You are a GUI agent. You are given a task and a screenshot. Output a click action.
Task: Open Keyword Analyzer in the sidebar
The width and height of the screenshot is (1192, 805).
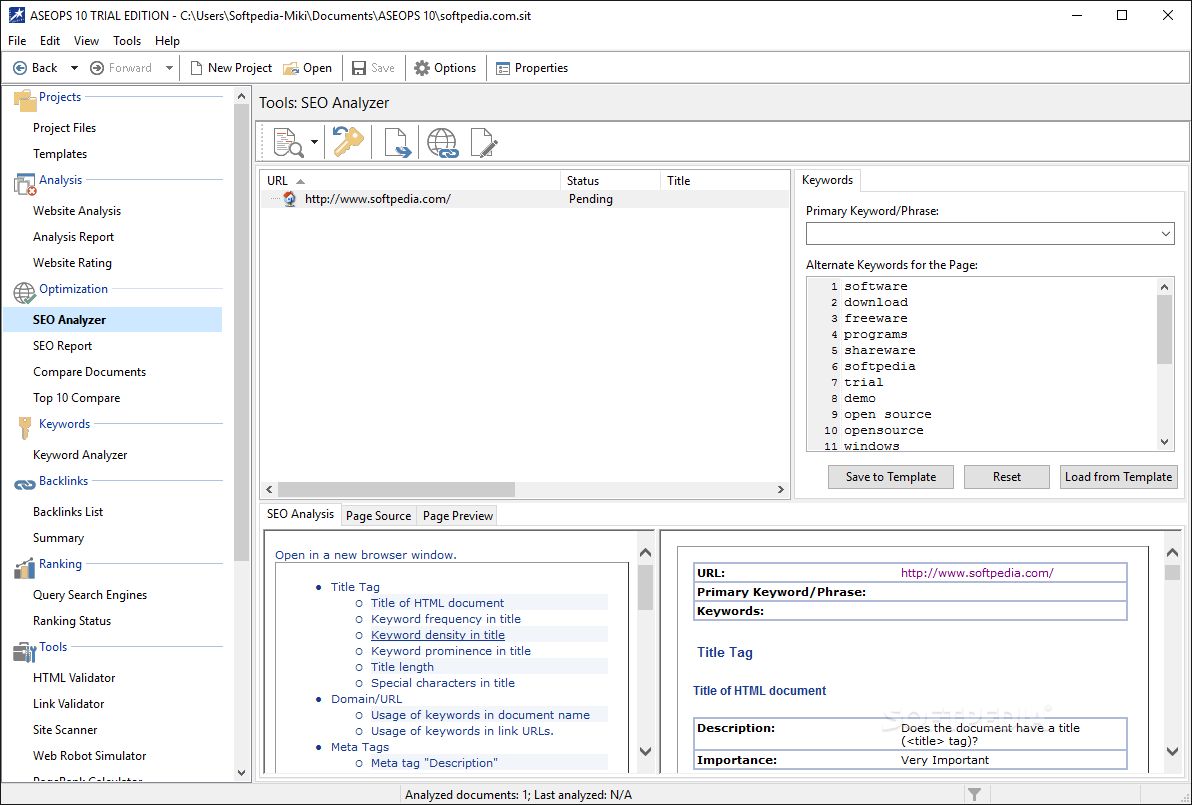[x=80, y=455]
